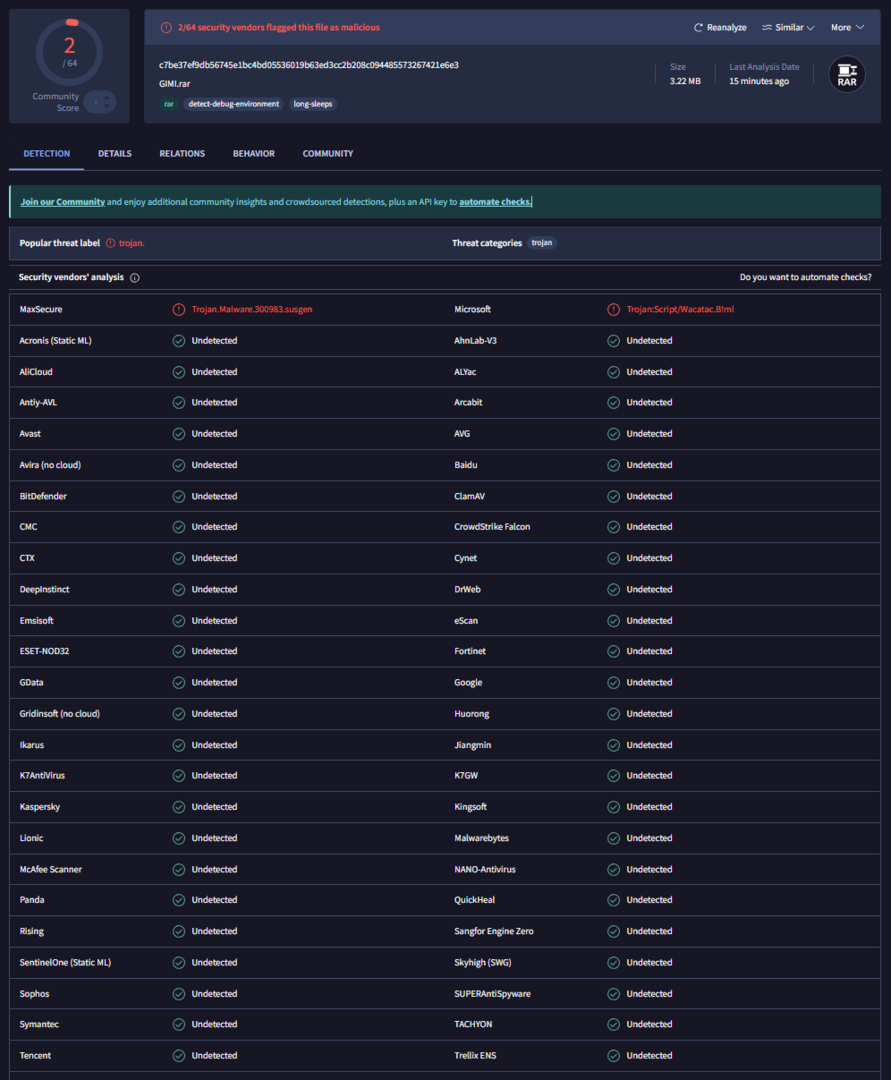Viewport: 891px width, 1080px height.
Task: Click the warning icon next to MaxSecure detection
Action: [178, 309]
